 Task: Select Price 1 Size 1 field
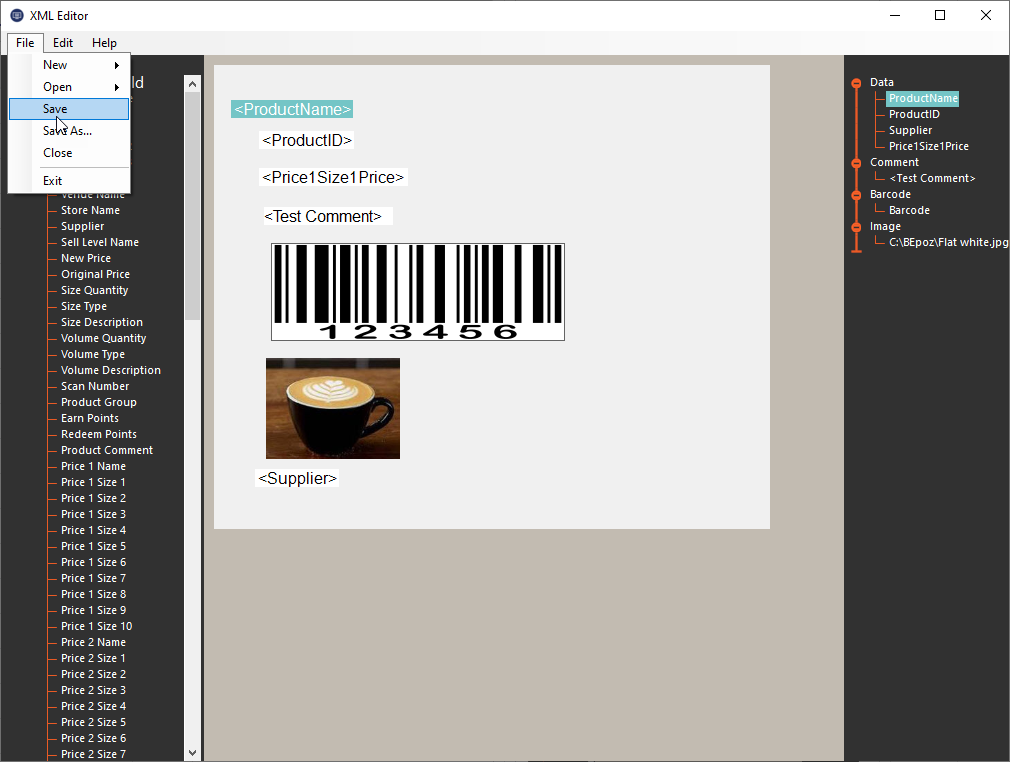point(93,482)
